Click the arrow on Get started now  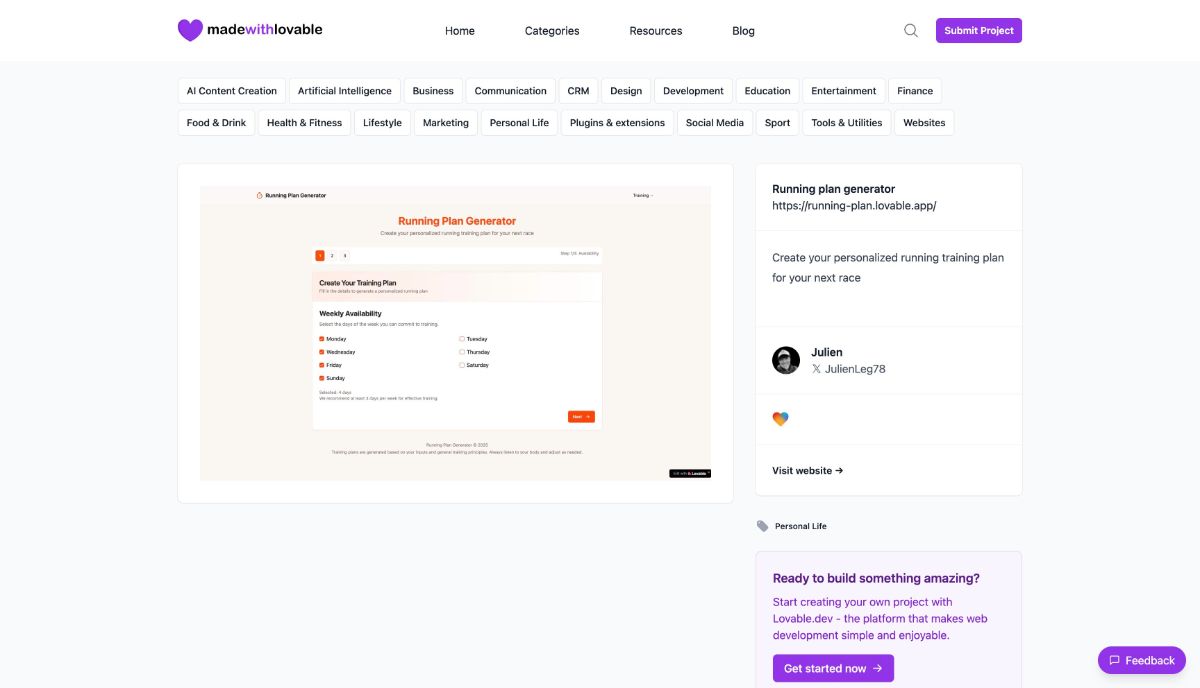point(878,668)
